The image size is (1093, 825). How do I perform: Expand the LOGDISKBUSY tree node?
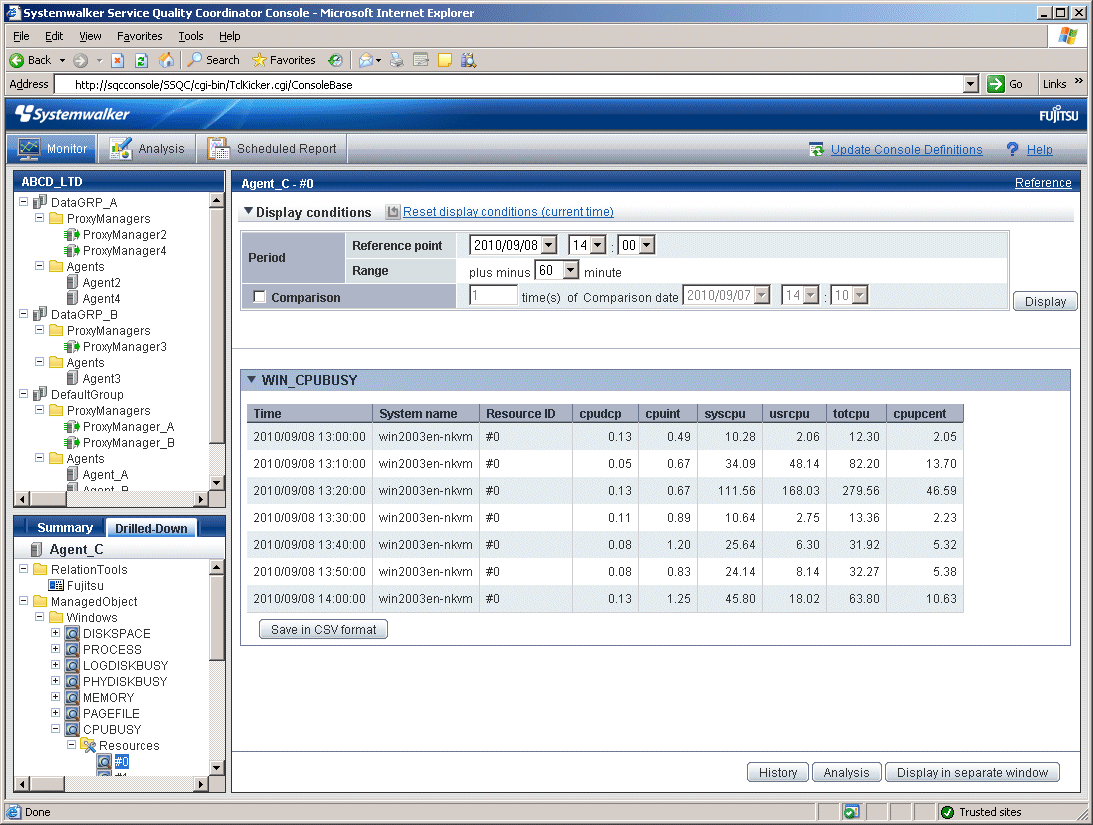[x=56, y=665]
